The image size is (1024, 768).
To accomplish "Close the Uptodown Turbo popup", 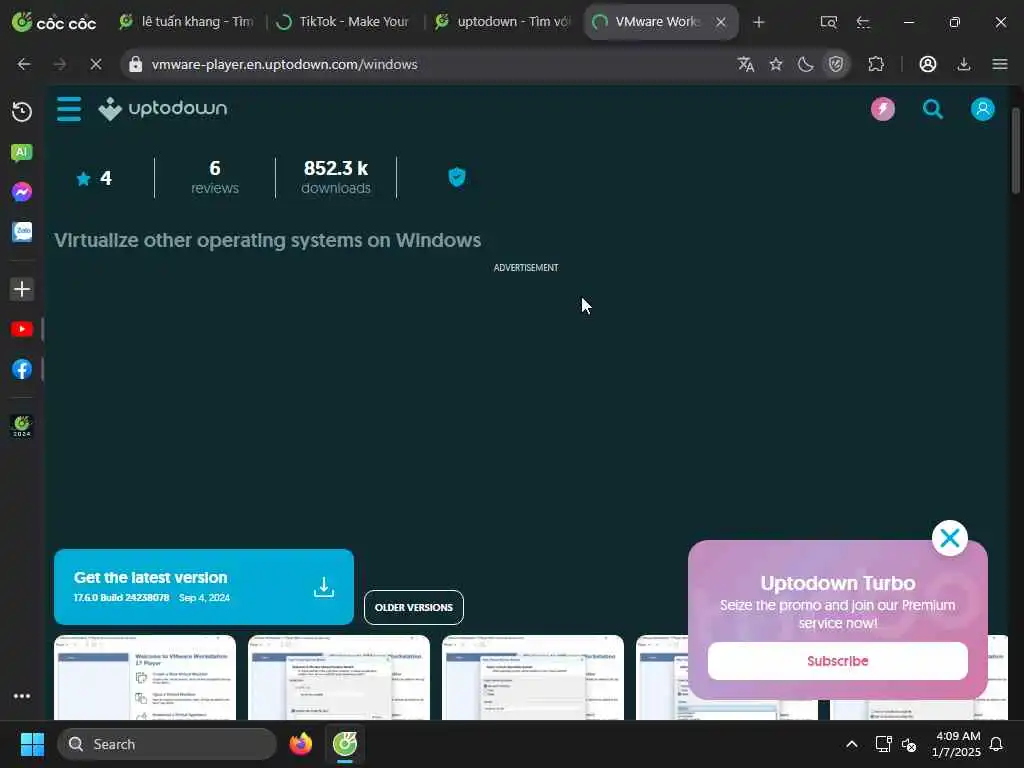I will pos(950,538).
